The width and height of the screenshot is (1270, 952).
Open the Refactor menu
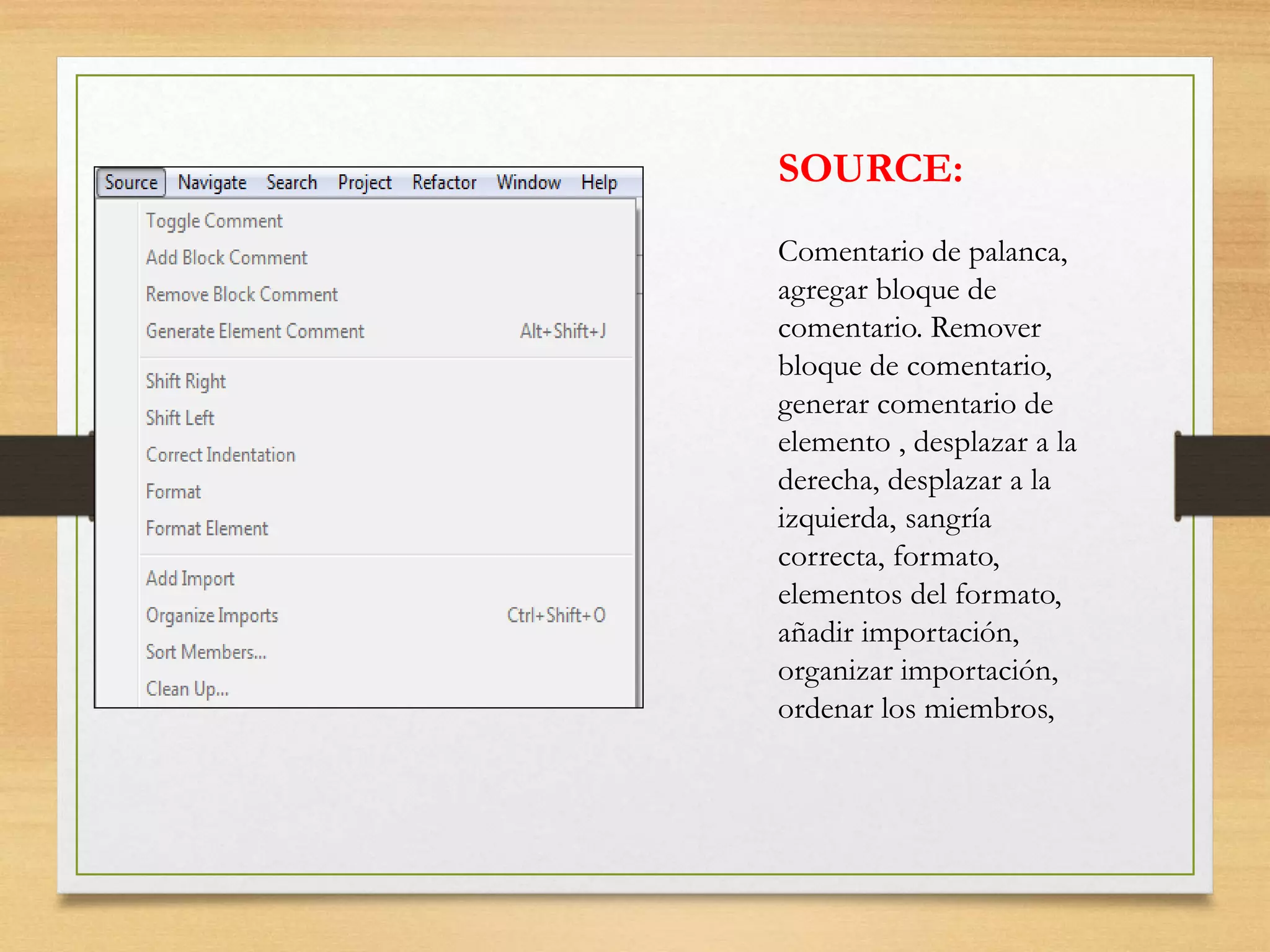[x=444, y=183]
